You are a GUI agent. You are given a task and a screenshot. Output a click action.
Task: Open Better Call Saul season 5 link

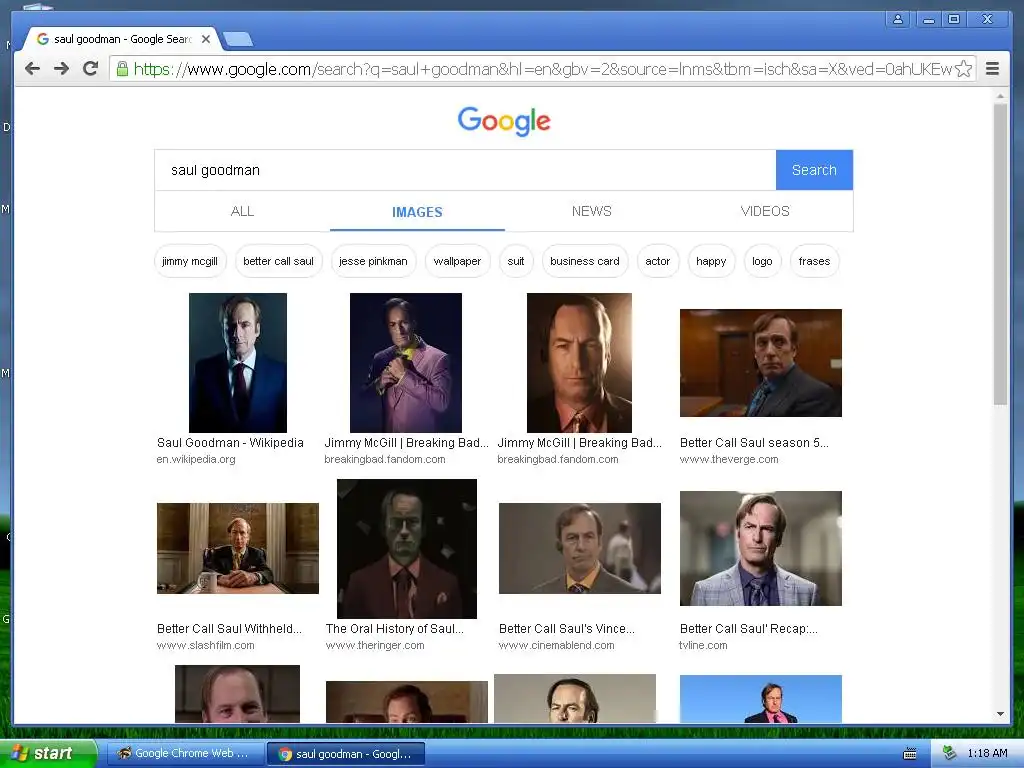754,443
